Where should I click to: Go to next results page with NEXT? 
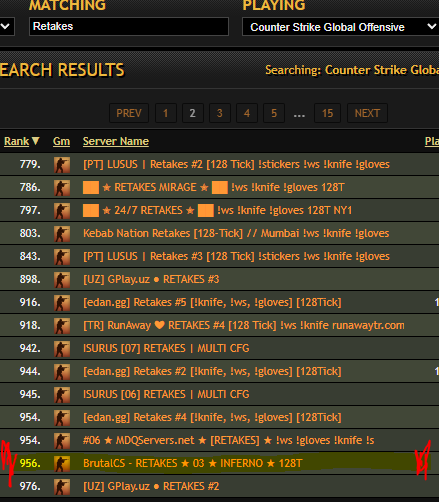click(x=367, y=113)
